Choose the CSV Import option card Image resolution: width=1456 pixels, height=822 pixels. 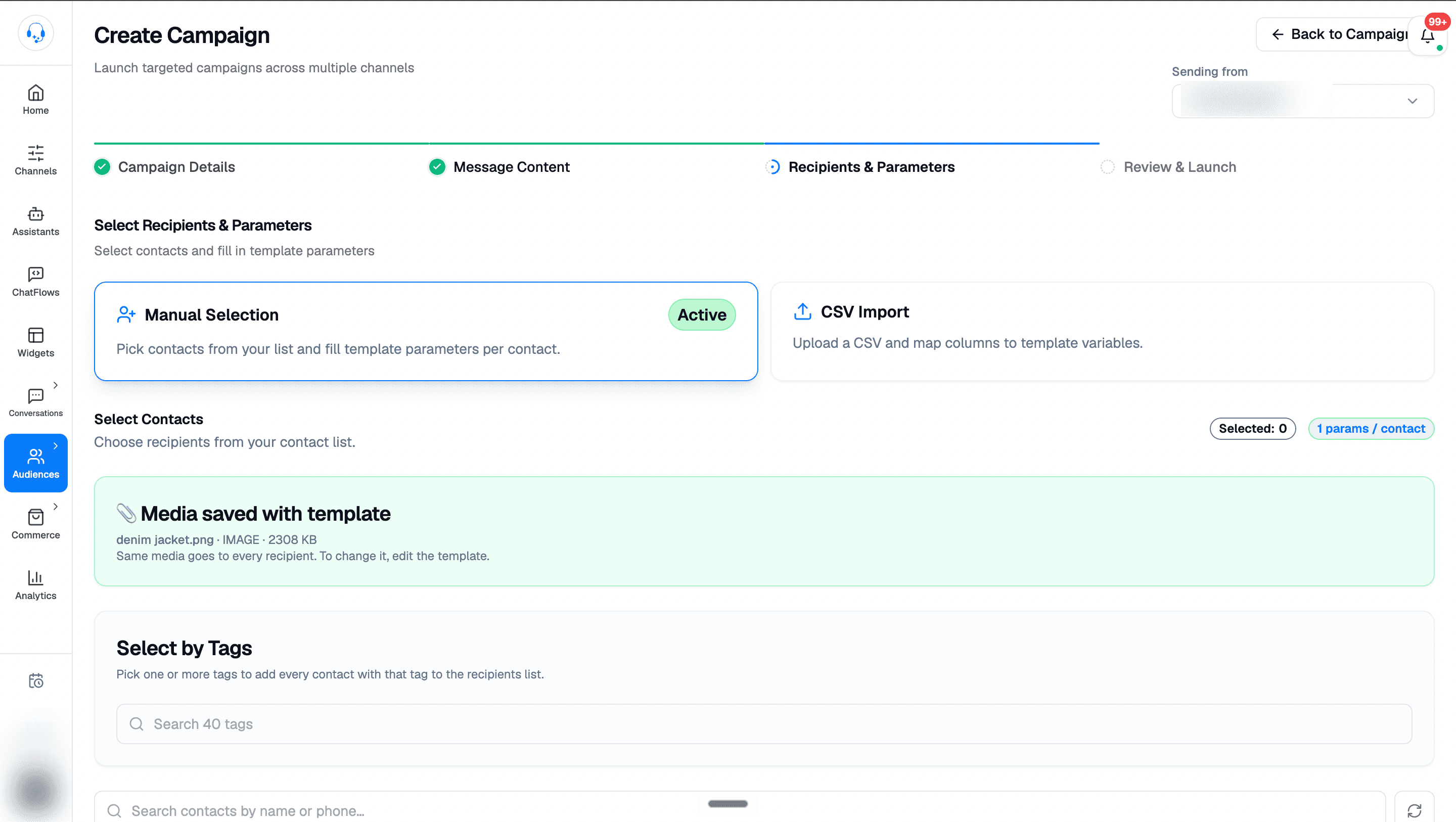[1102, 331]
